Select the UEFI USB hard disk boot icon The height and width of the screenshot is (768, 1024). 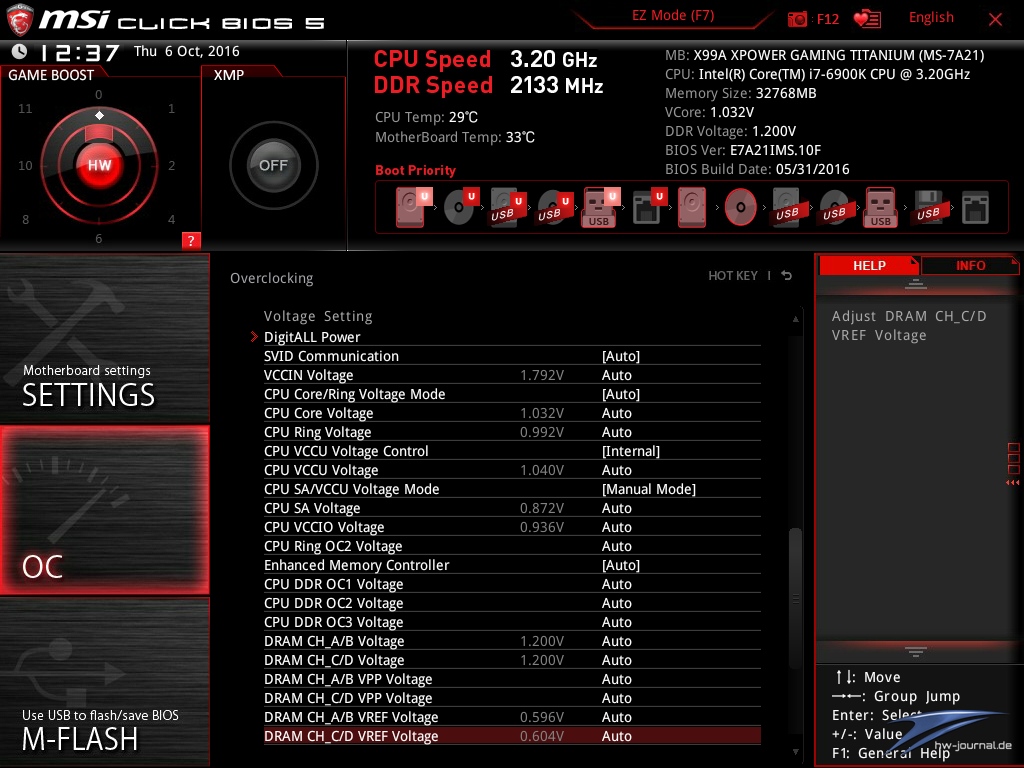tap(507, 208)
